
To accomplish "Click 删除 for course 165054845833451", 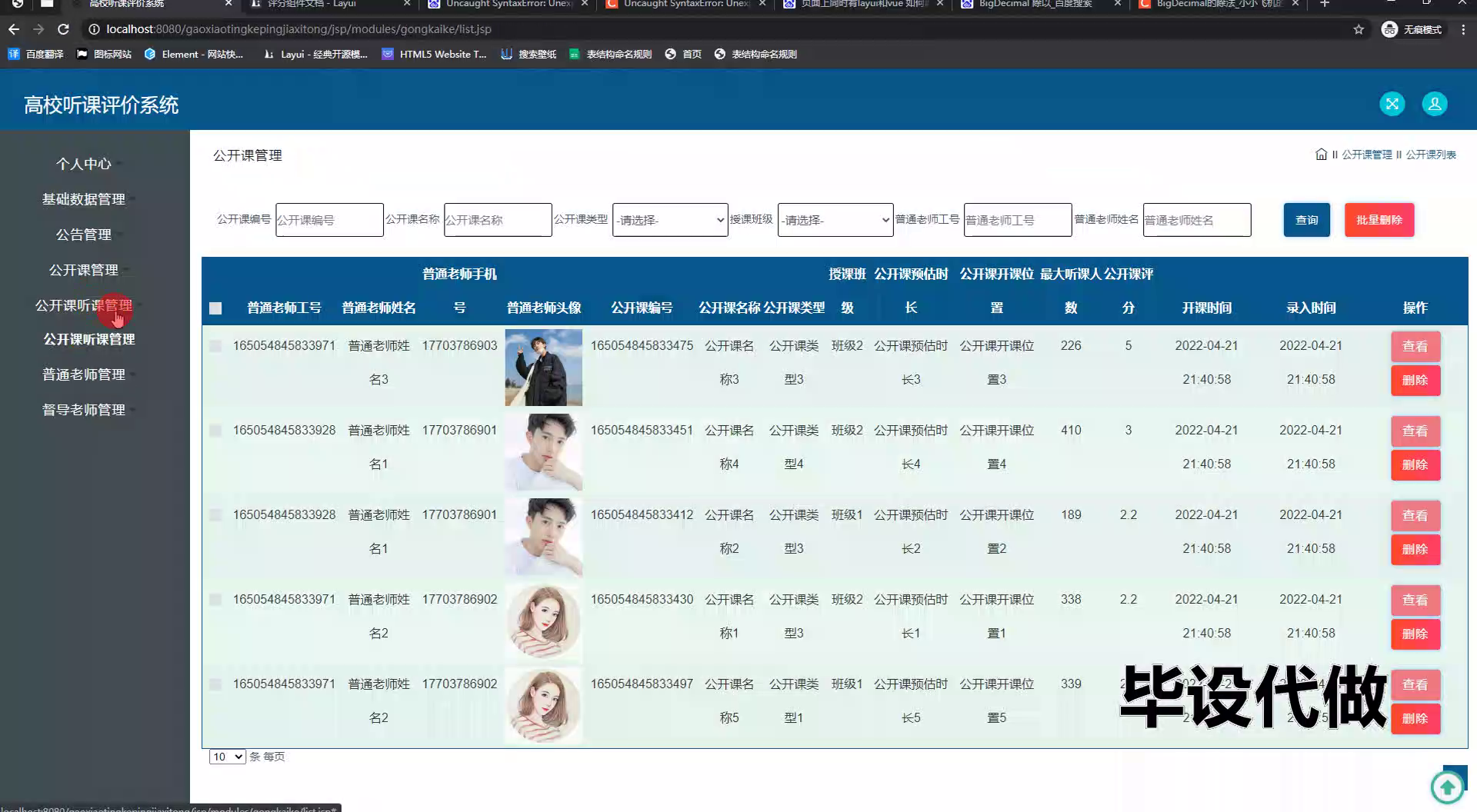I will 1415,465.
